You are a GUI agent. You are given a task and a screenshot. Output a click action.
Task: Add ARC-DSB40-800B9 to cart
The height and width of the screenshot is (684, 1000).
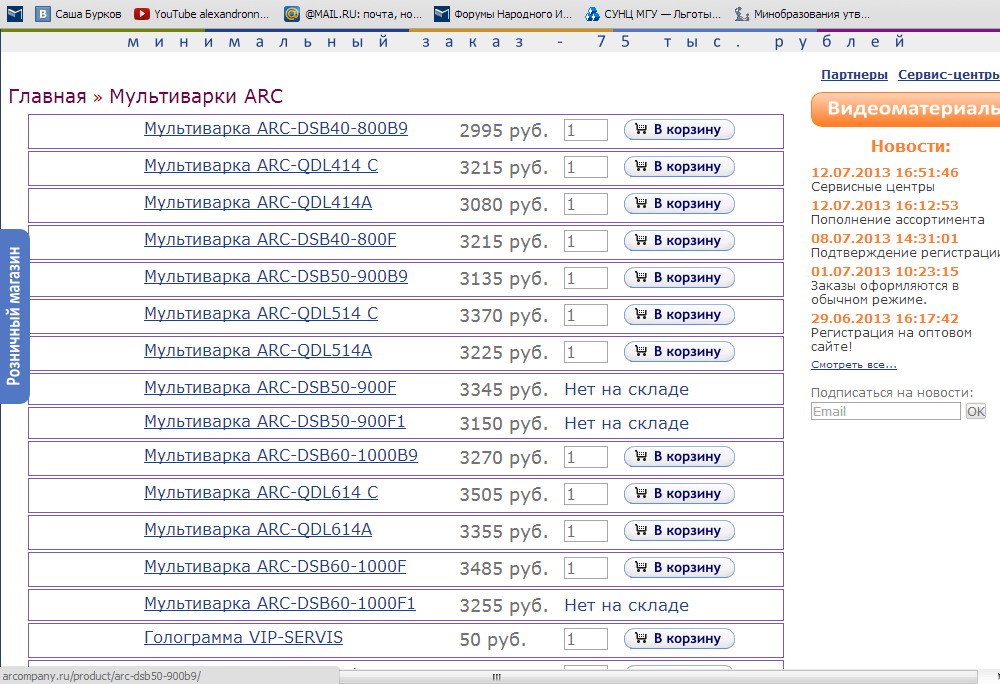[x=679, y=129]
